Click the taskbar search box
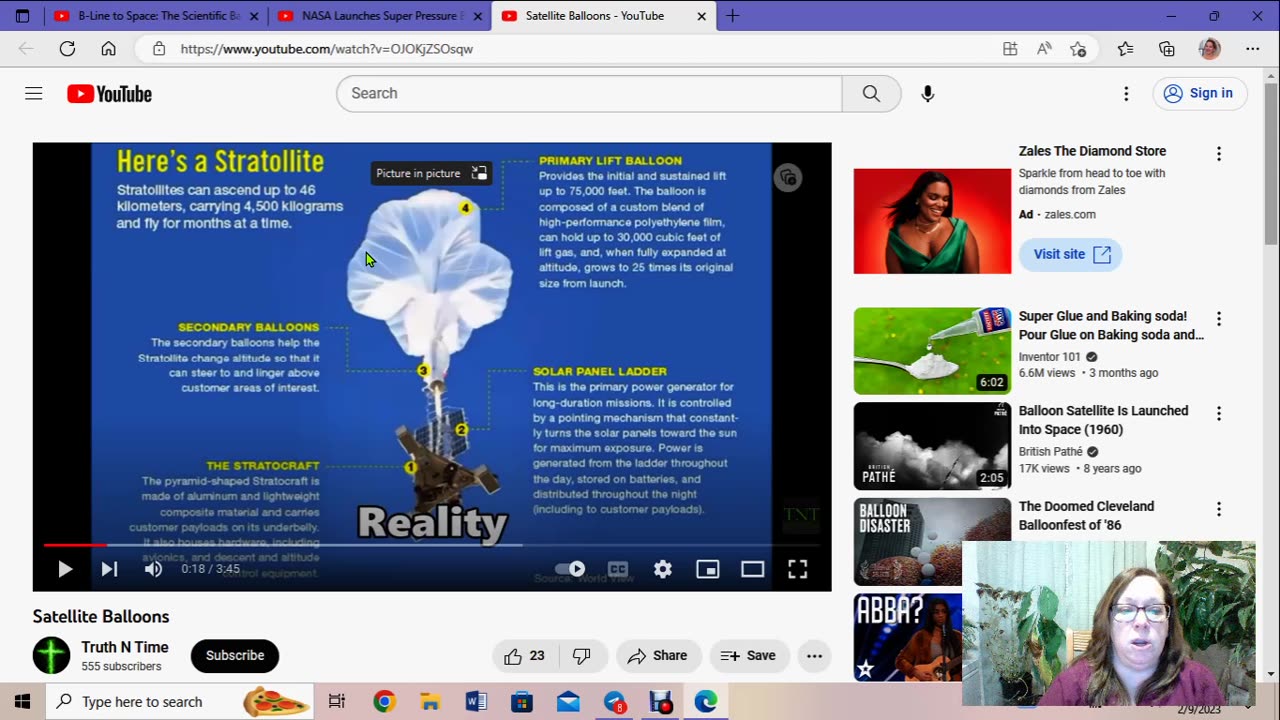 [180, 701]
